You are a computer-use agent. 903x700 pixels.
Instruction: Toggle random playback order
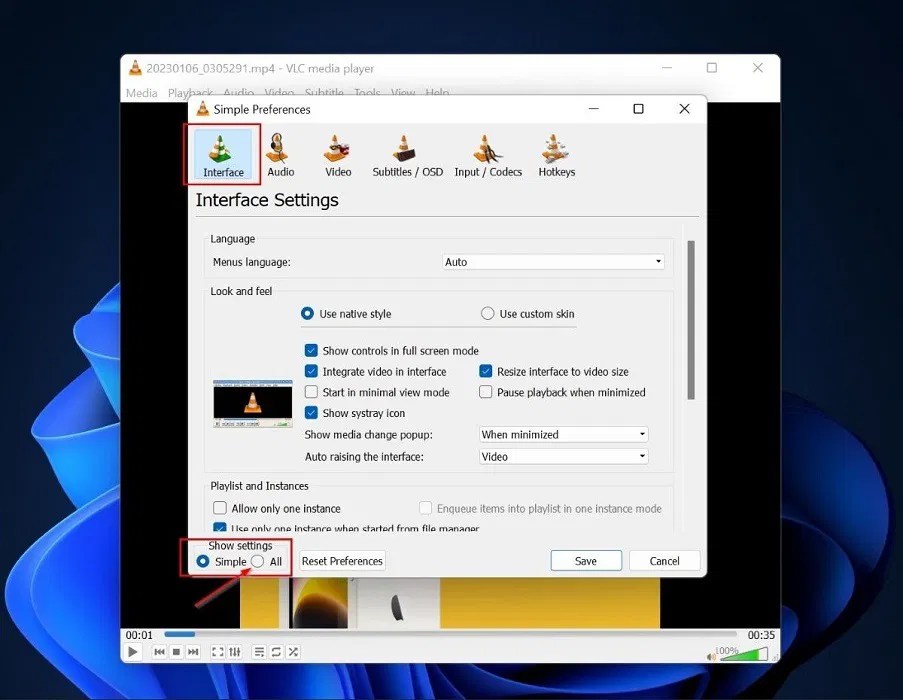tap(293, 651)
